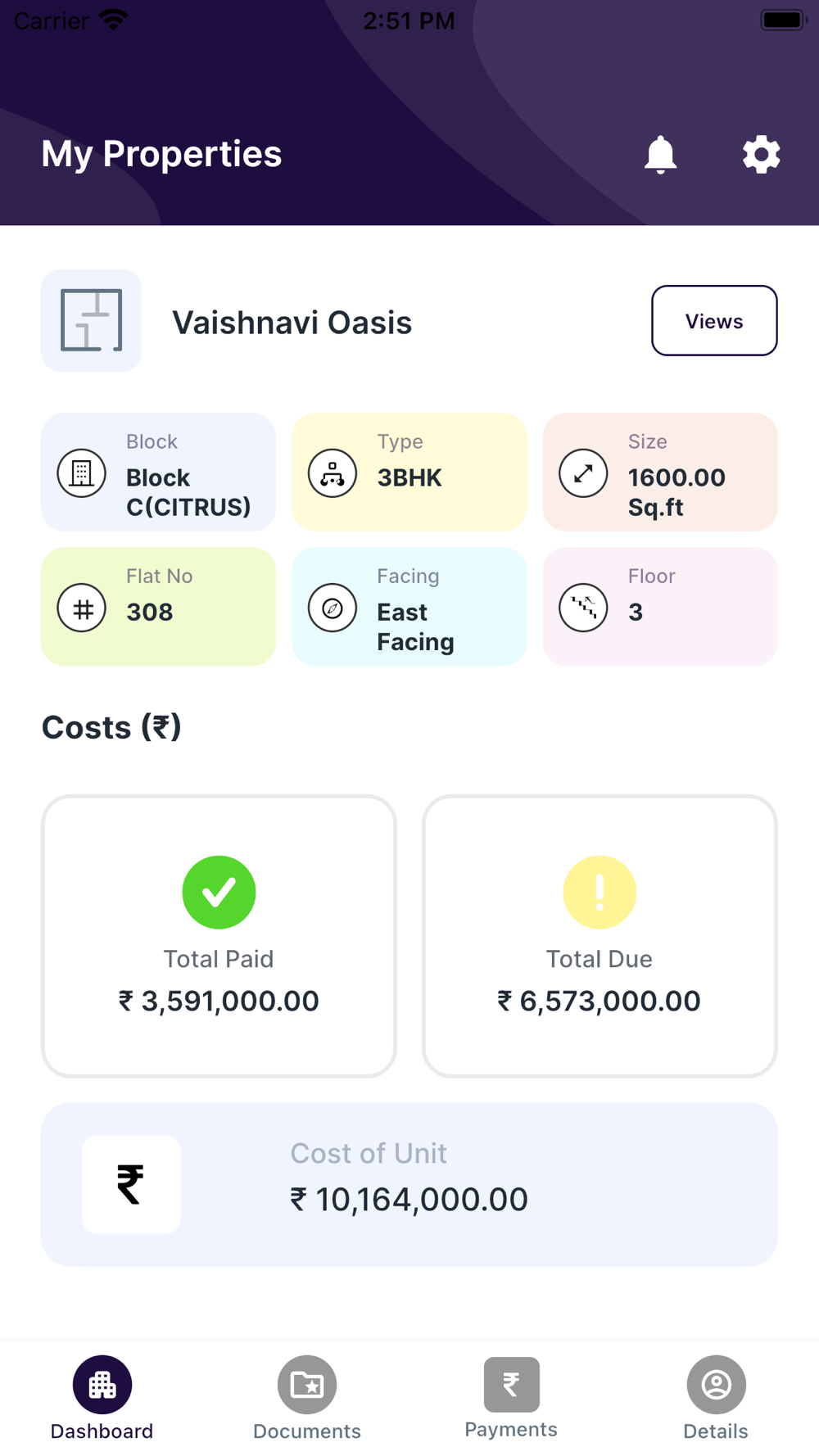Tap the green Total Paid checkmark
The width and height of the screenshot is (819, 1456).
pyautogui.click(x=219, y=892)
